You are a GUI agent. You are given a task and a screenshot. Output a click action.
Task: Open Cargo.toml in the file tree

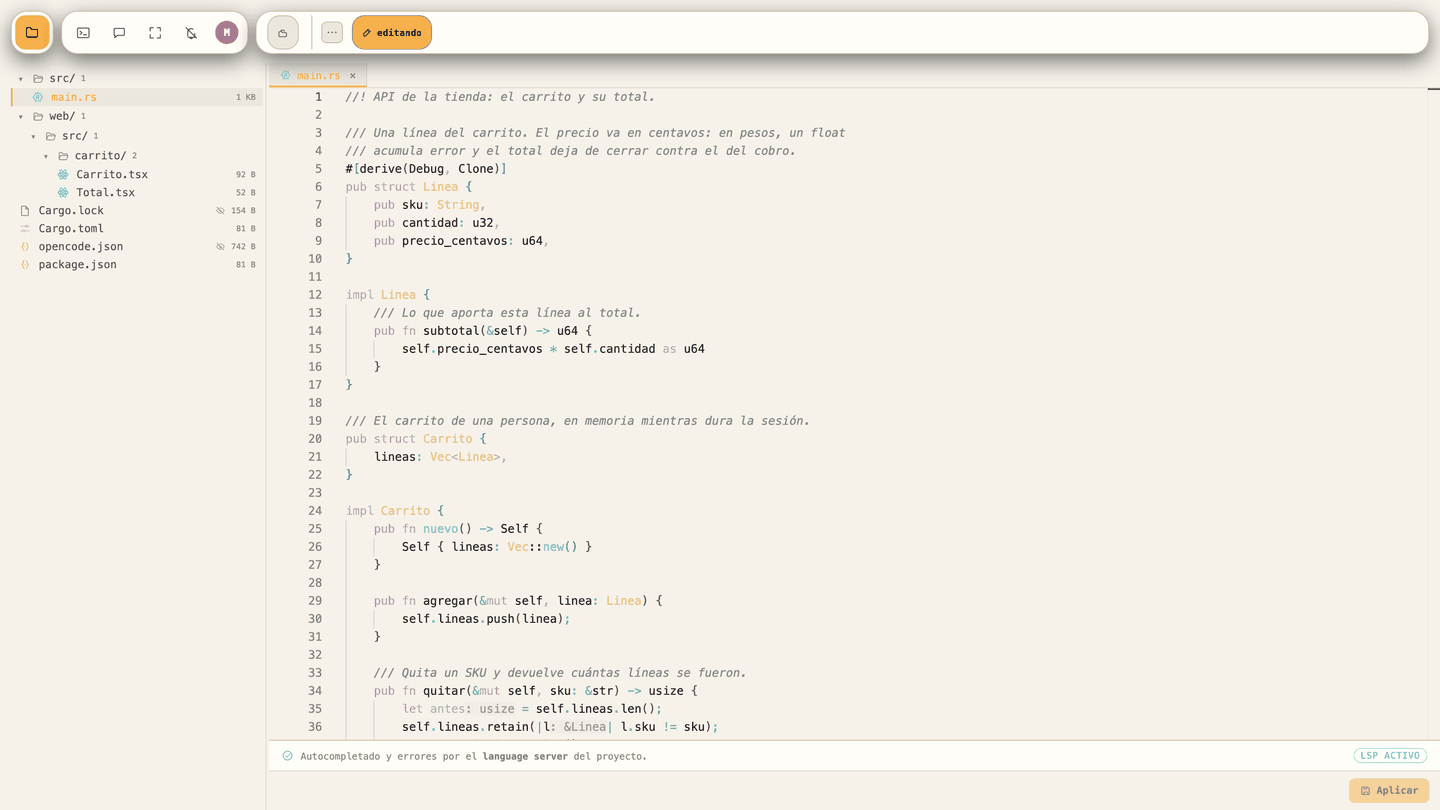point(136,228)
